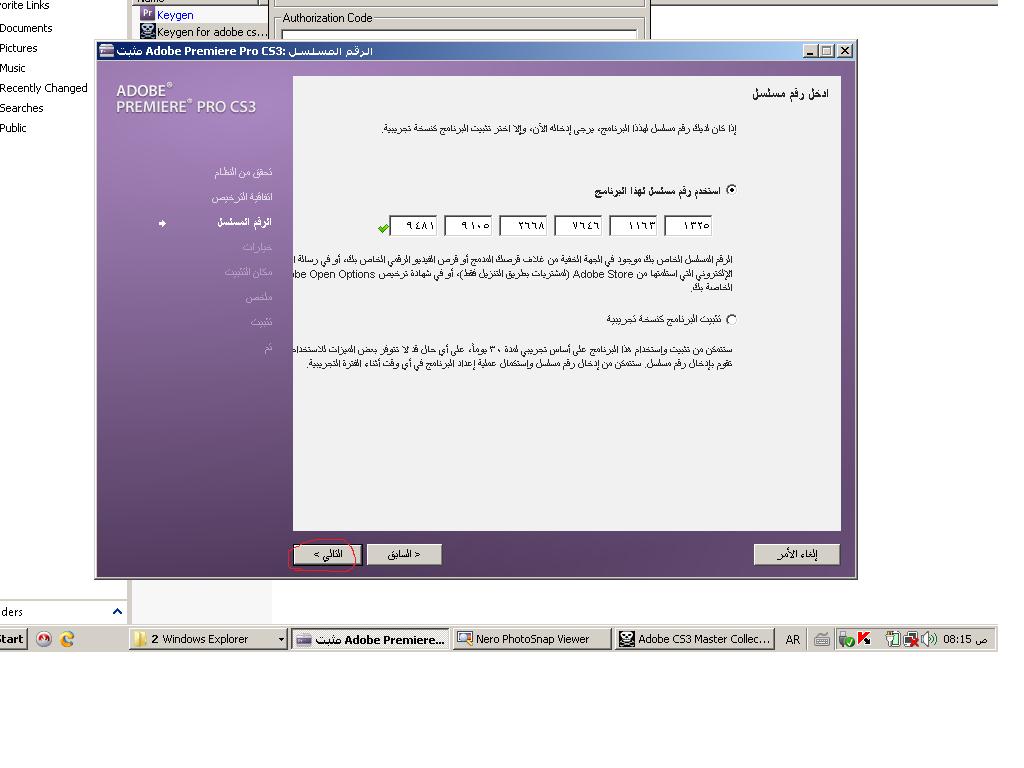Viewport: 1024px width, 768px height.
Task: Click the installer icon in the title bar
Action: [x=107, y=51]
